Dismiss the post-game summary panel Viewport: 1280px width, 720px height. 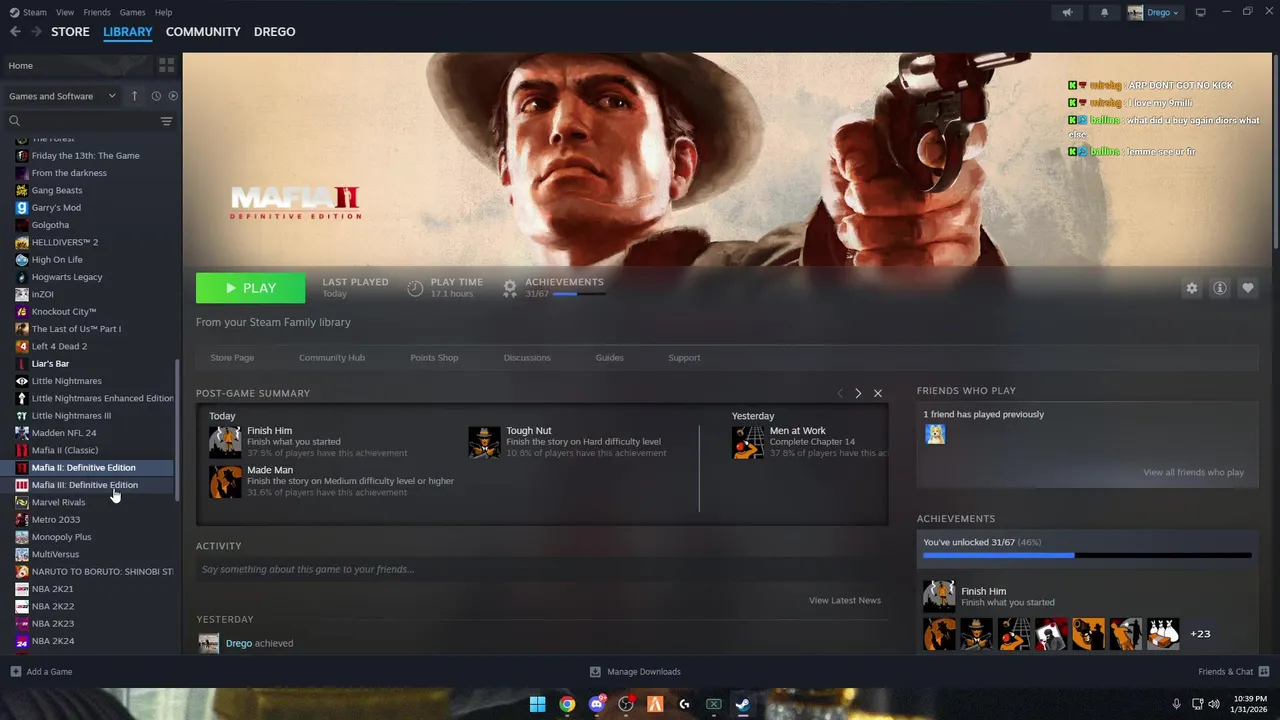pyautogui.click(x=878, y=393)
